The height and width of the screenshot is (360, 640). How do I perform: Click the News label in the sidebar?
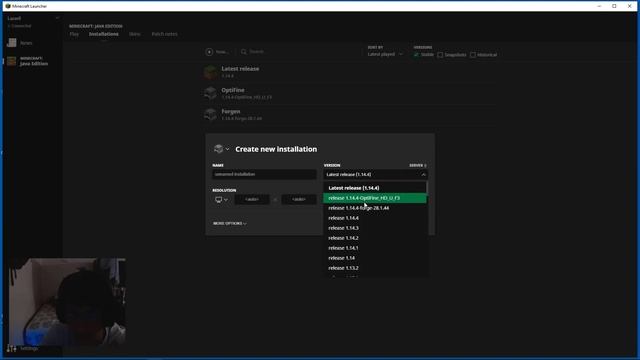(x=26, y=43)
